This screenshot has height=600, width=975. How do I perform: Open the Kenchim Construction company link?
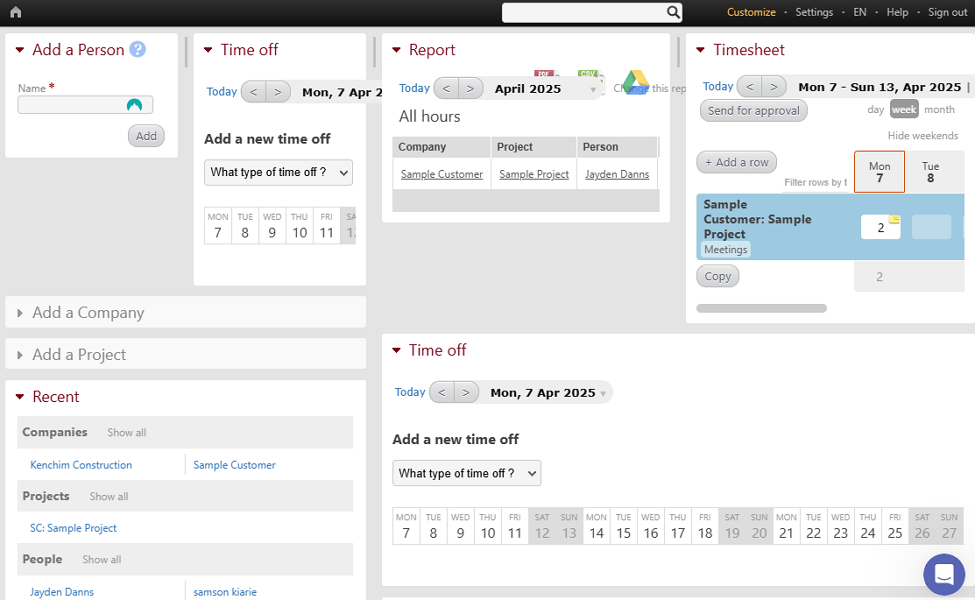click(81, 465)
